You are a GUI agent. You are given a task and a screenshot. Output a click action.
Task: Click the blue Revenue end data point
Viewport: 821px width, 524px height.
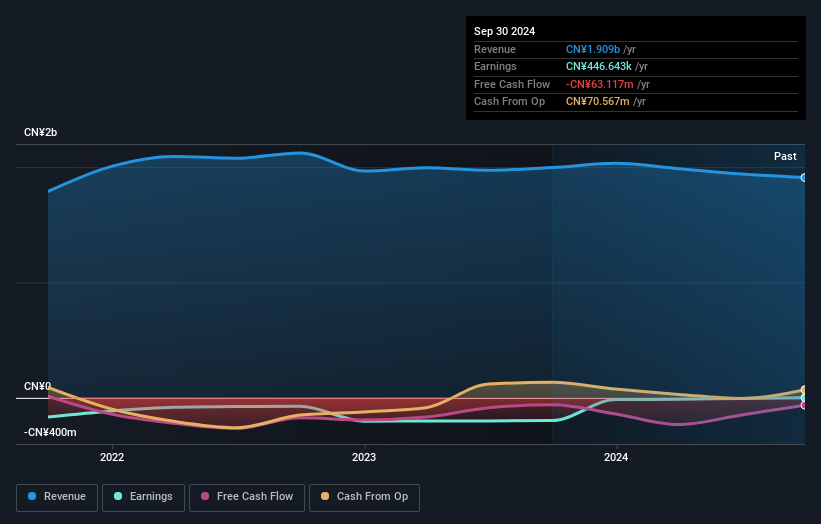click(x=804, y=178)
